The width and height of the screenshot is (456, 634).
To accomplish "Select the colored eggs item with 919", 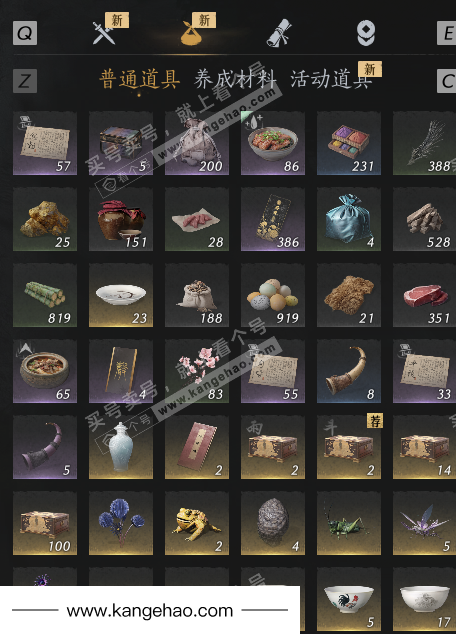I will [273, 295].
